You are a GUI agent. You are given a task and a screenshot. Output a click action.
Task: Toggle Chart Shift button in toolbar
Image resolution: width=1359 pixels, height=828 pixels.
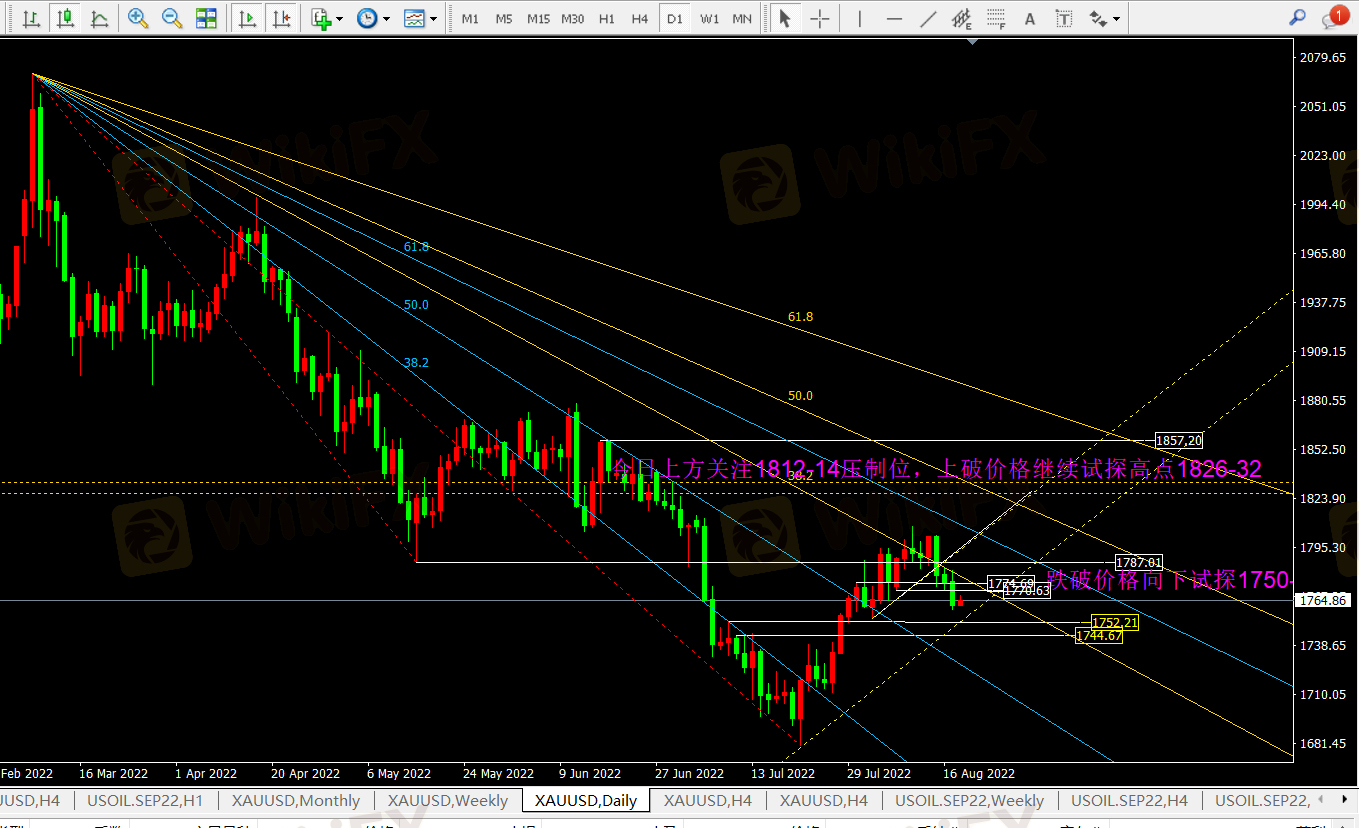click(281, 18)
